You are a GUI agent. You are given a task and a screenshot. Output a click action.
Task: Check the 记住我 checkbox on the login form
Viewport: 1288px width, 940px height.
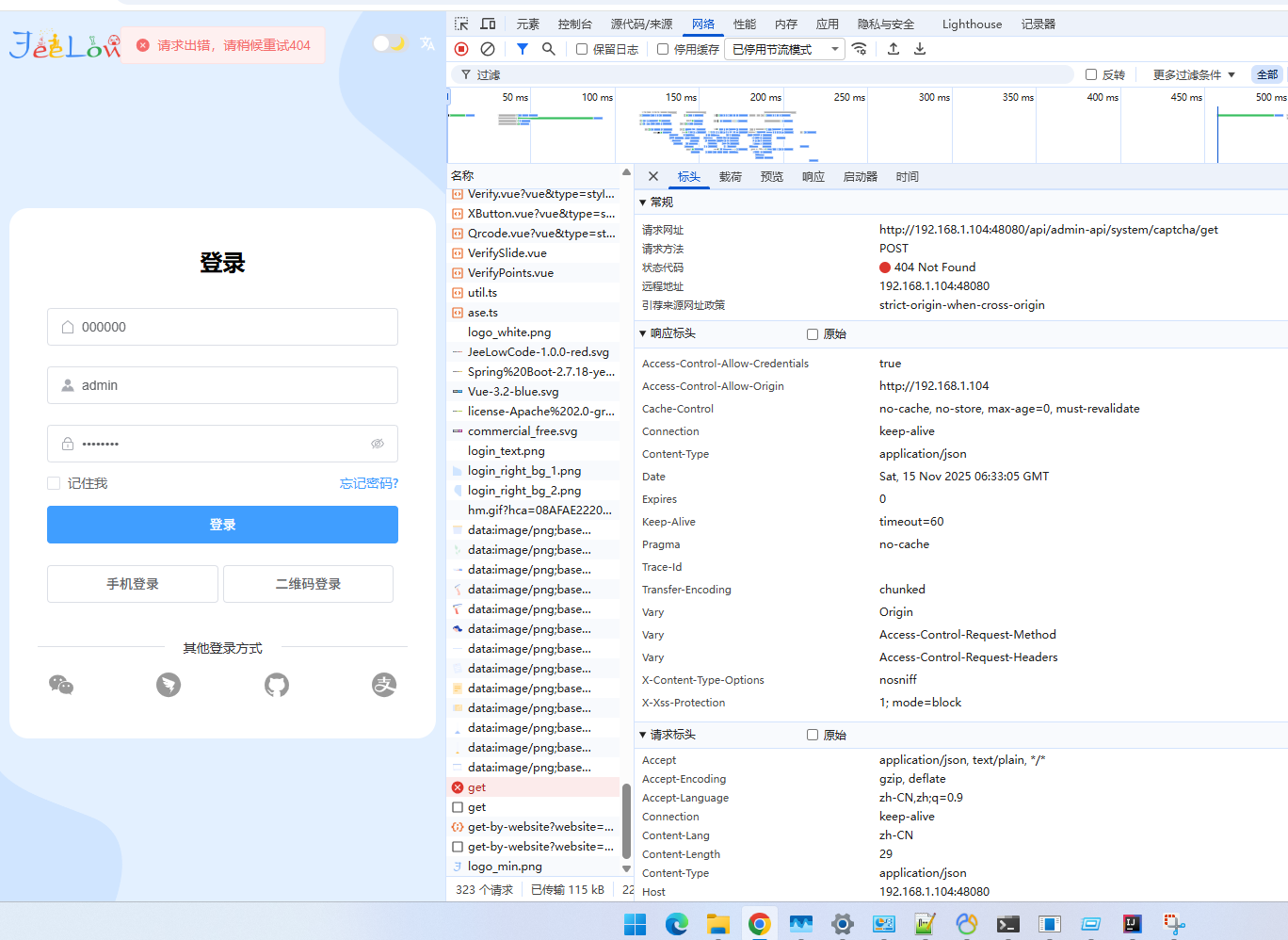point(53,482)
